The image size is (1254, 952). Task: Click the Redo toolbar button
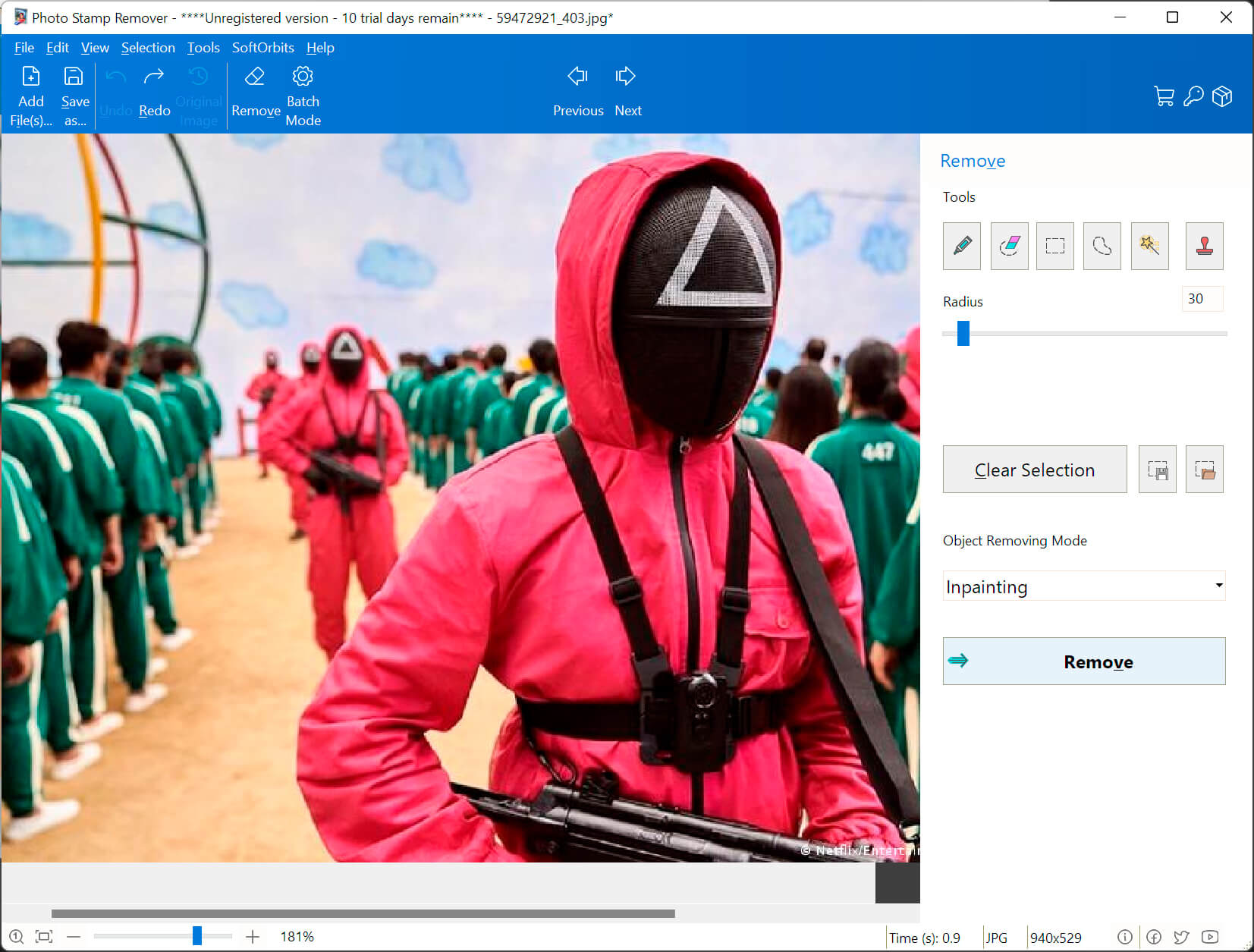click(x=154, y=93)
